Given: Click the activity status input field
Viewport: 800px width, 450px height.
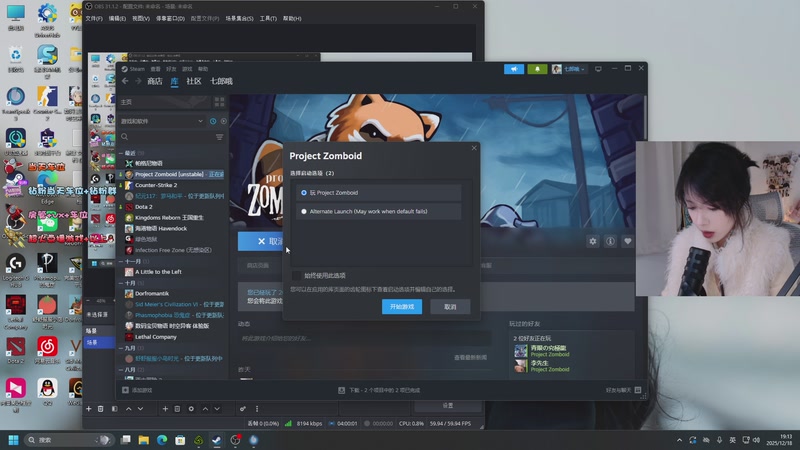Looking at the screenshot, I should [365, 338].
